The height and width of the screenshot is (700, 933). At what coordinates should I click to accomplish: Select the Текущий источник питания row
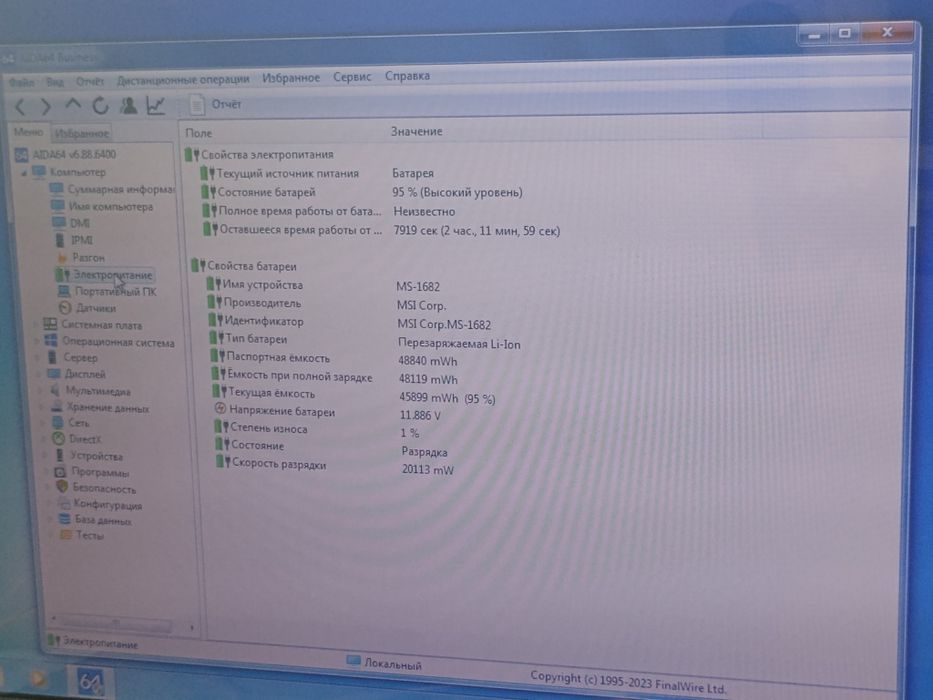coord(318,173)
